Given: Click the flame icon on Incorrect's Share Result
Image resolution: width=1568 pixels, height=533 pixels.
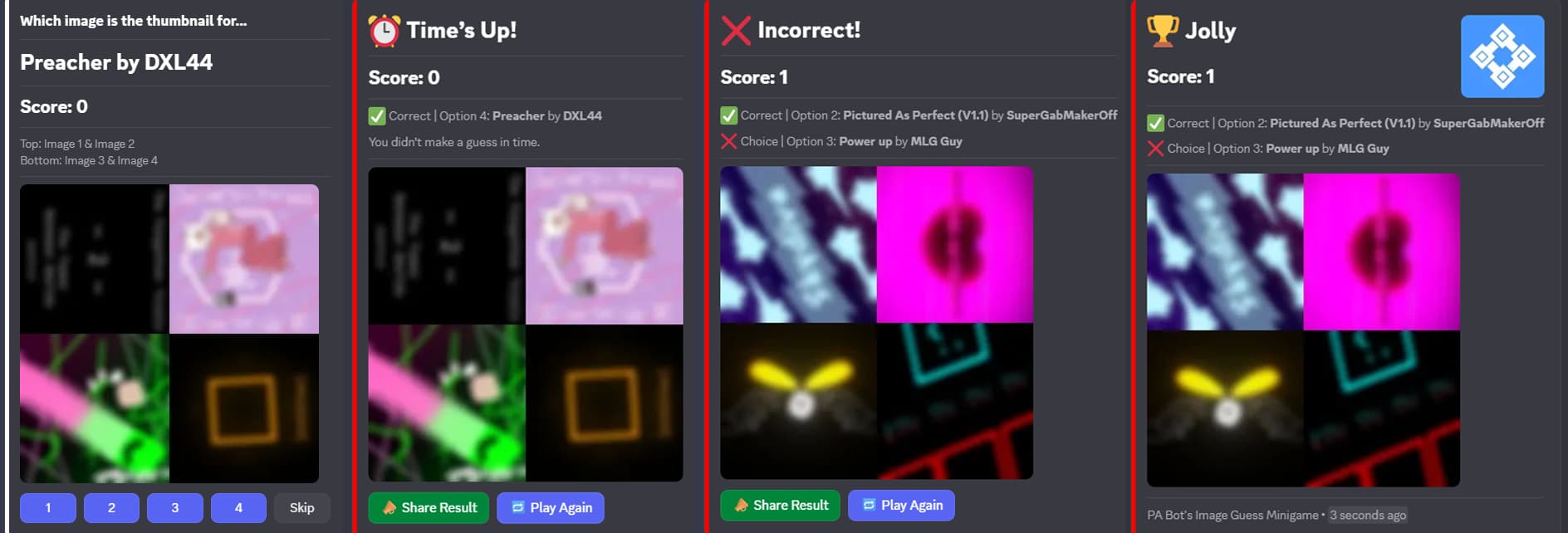Looking at the screenshot, I should [x=741, y=505].
